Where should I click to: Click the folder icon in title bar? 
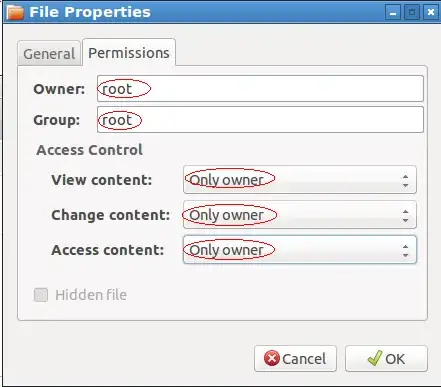pos(16,12)
